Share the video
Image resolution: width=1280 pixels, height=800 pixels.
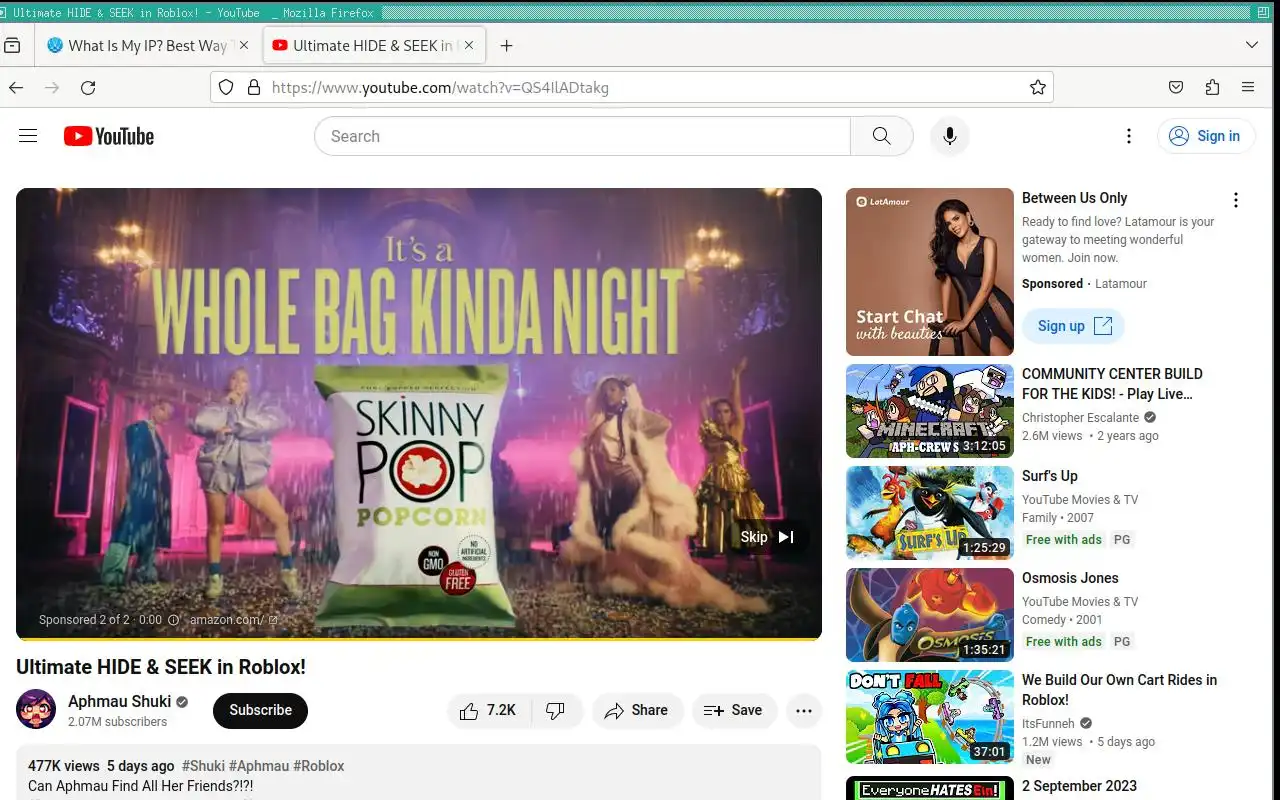(637, 710)
